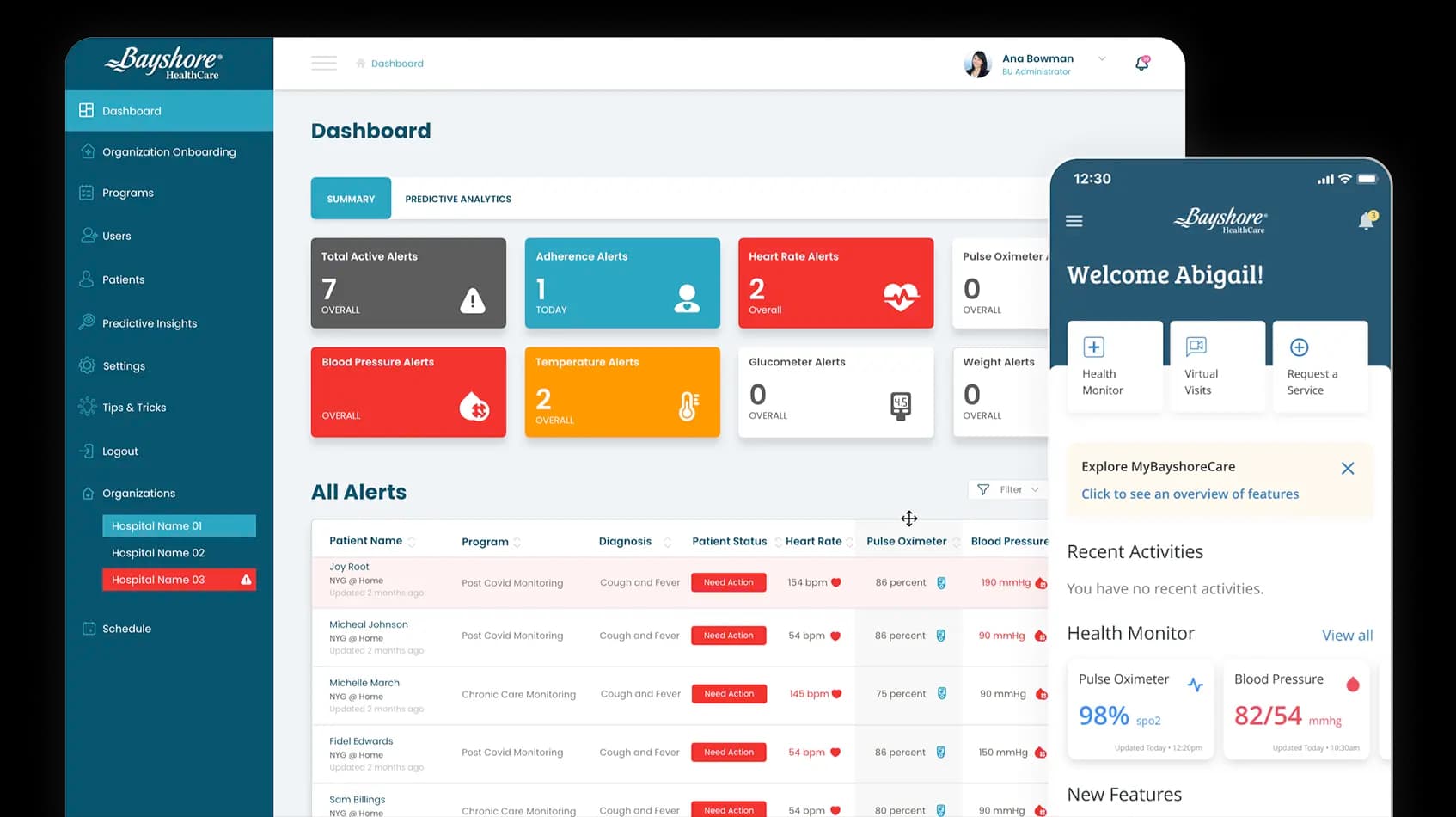Open Organization Onboarding in the sidebar
This screenshot has height=817, width=1456.
point(169,151)
